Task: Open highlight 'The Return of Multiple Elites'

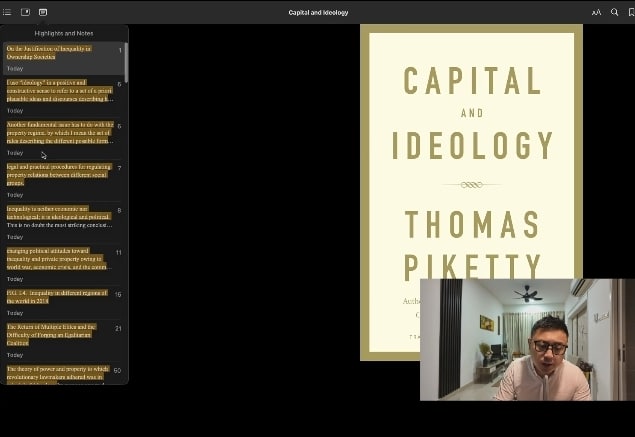Action: point(64,341)
